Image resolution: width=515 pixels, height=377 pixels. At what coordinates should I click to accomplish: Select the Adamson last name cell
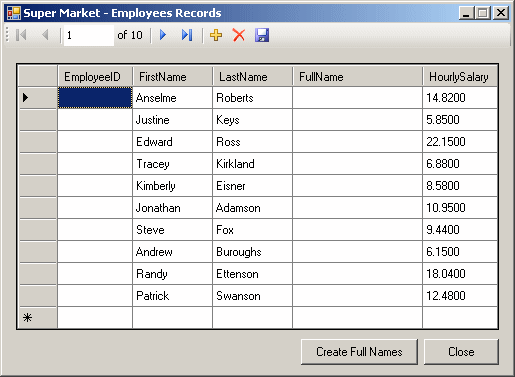253,208
